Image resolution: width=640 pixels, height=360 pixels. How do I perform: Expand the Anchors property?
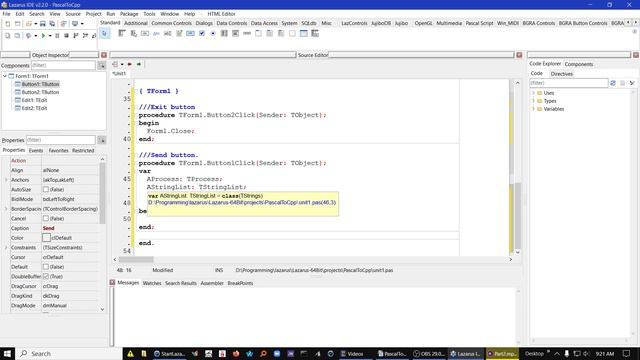click(6, 180)
